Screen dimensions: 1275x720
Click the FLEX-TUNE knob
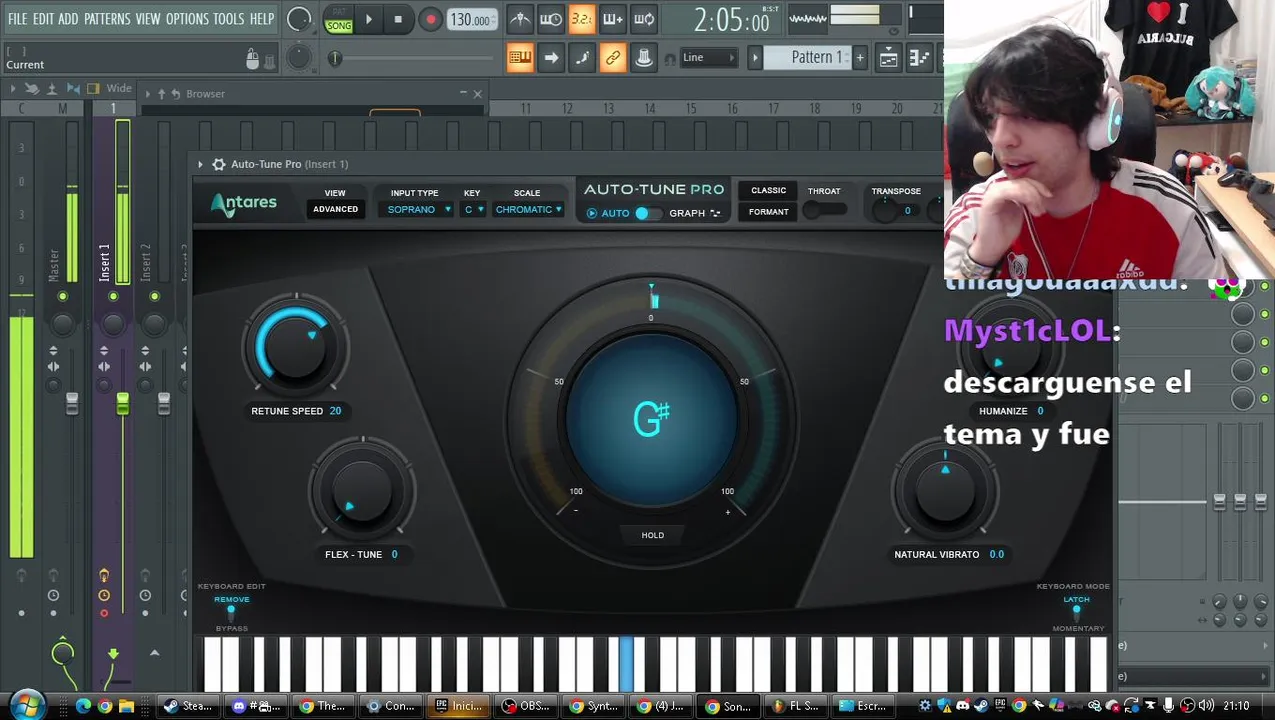[x=362, y=489]
